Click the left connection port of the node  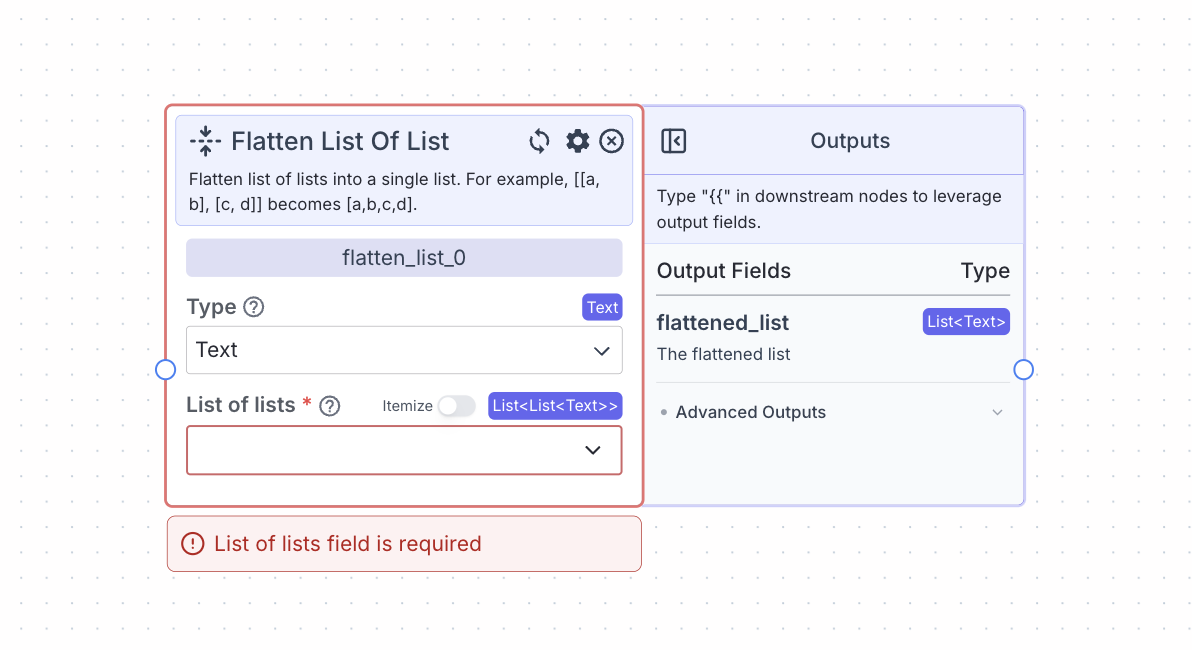tap(166, 369)
